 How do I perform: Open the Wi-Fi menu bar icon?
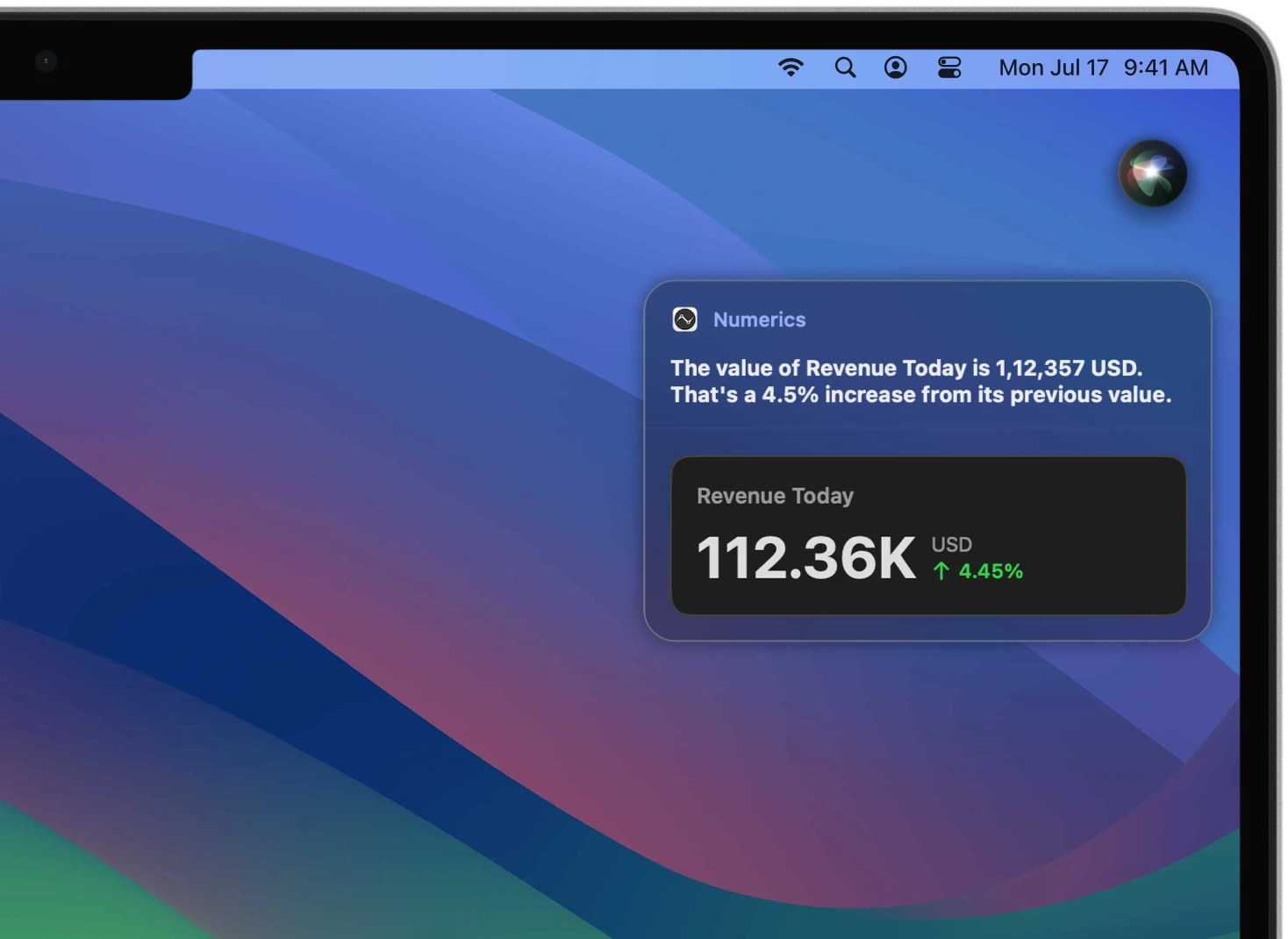point(791,68)
